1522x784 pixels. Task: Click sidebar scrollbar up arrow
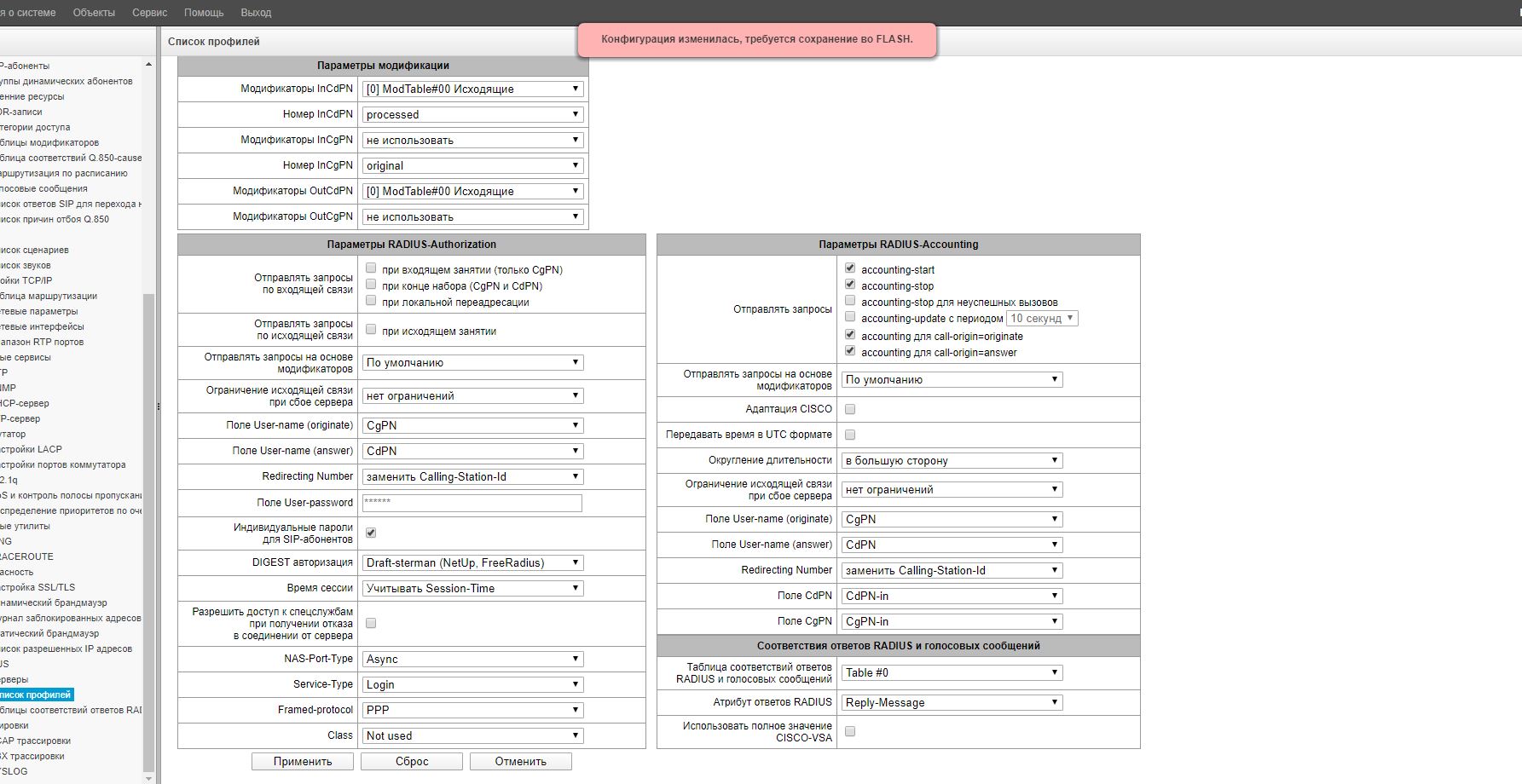(149, 64)
